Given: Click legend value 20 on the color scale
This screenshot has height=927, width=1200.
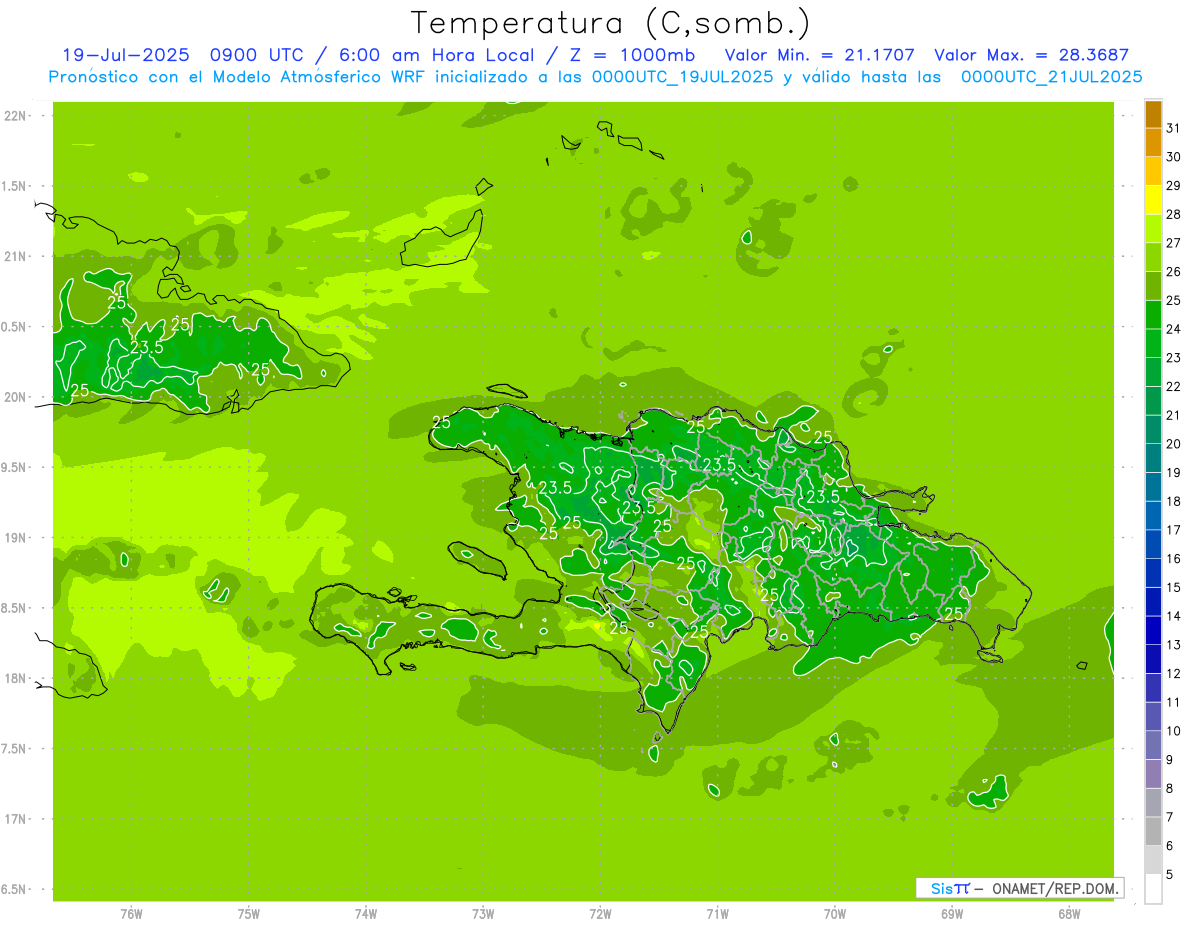Looking at the screenshot, I should 1173,444.
